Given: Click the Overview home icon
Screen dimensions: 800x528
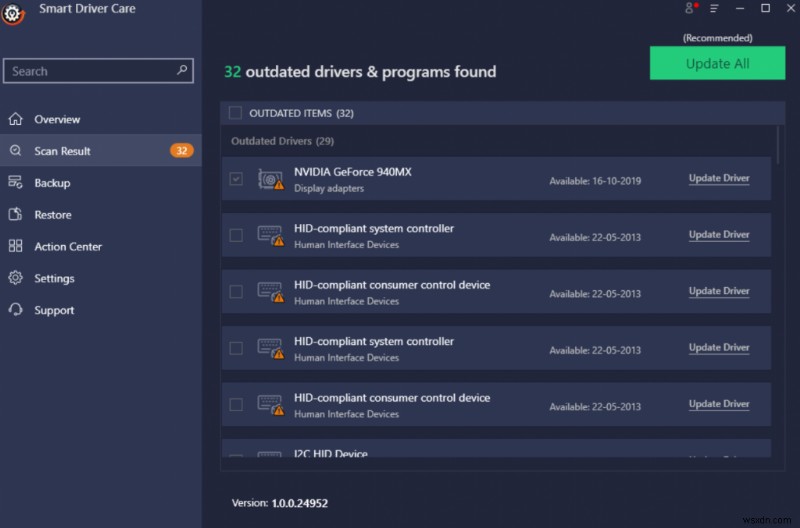Looking at the screenshot, I should tap(15, 119).
